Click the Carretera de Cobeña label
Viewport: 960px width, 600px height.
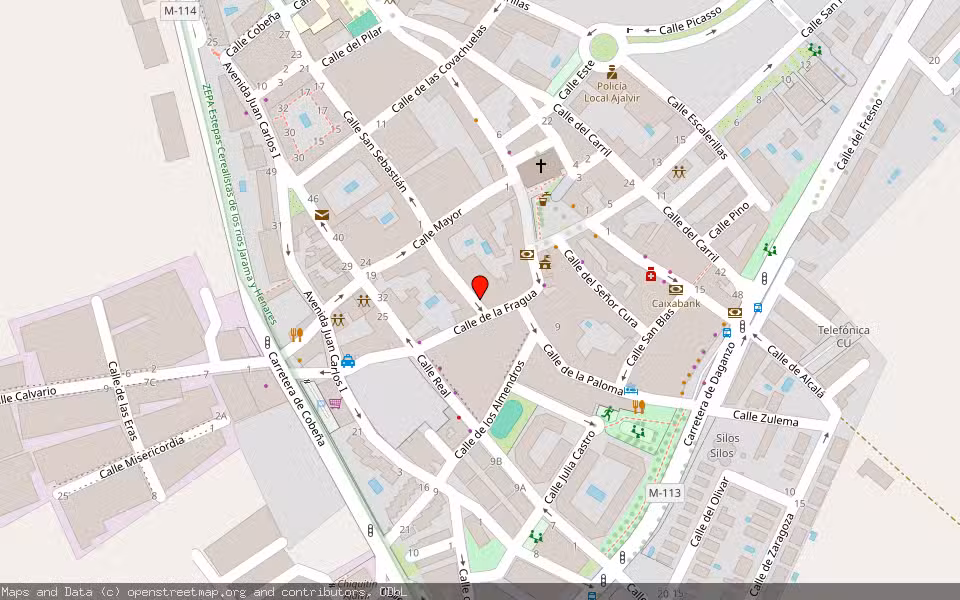point(296,399)
